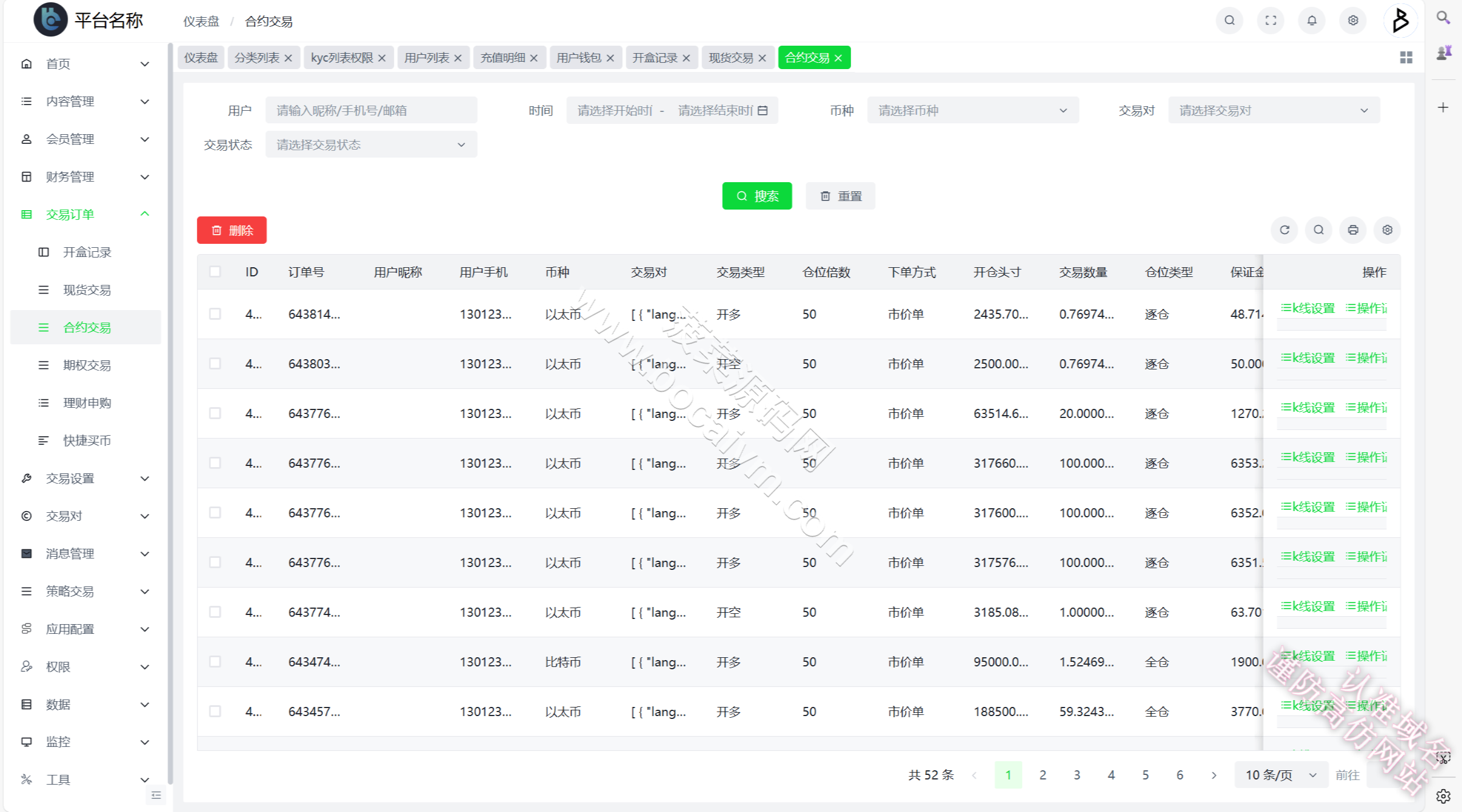
Task: Check the row for order 643474
Action: (x=215, y=662)
